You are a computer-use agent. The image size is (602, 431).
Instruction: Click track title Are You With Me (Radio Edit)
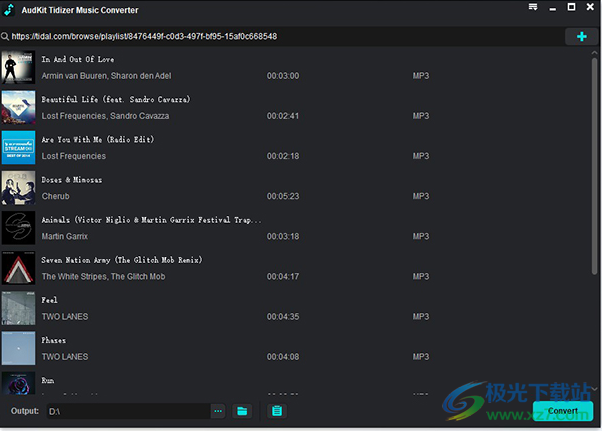[98, 139]
